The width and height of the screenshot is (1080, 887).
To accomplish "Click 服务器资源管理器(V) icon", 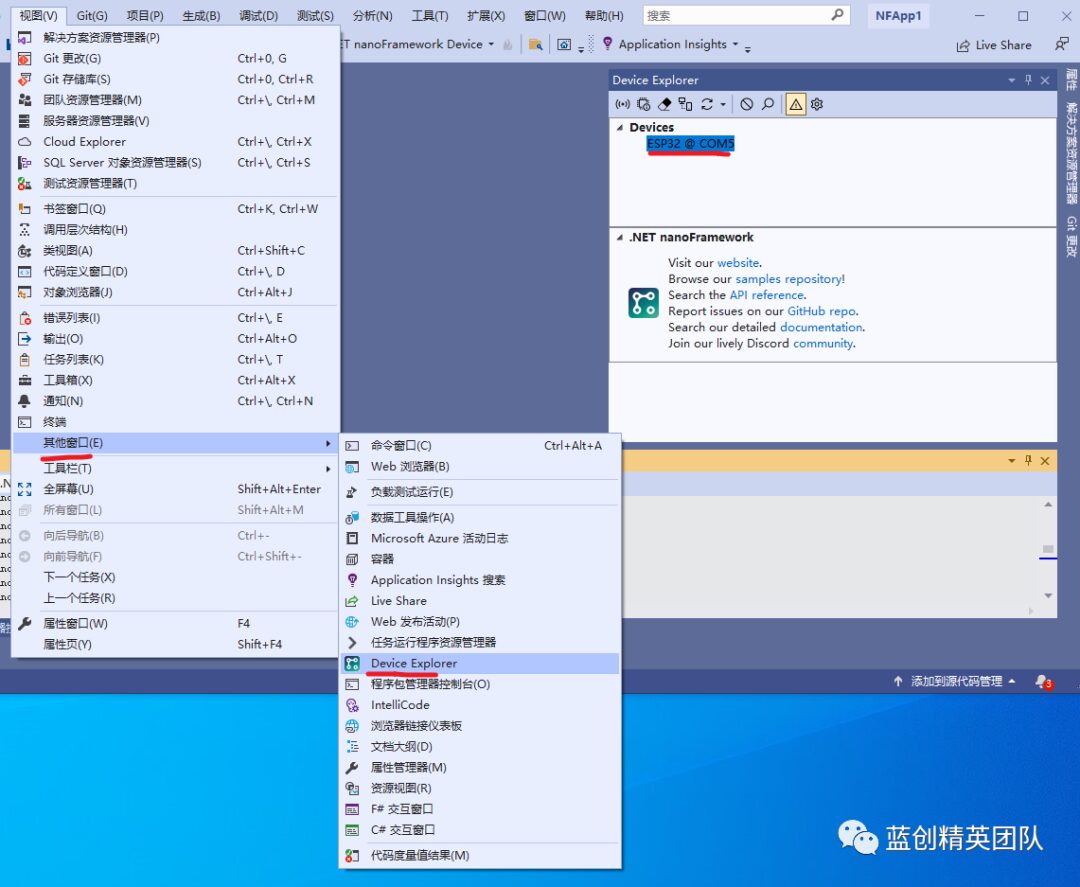I will click(x=25, y=121).
